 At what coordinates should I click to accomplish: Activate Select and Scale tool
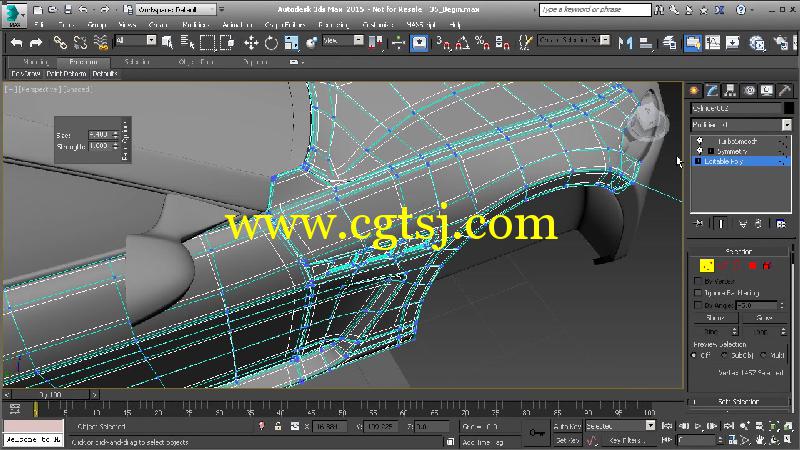(x=291, y=43)
